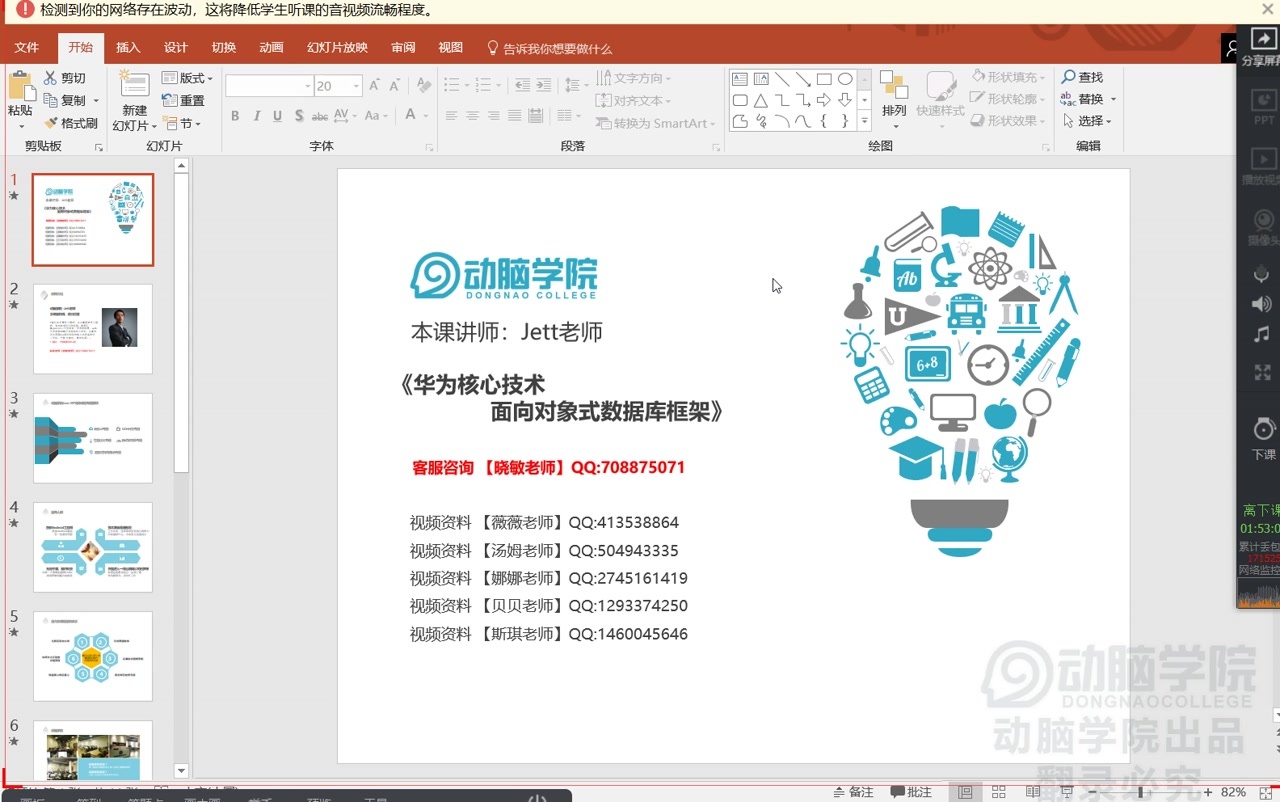Select slide 4 thumbnail in the slide panel
1280x802 pixels.
93,547
